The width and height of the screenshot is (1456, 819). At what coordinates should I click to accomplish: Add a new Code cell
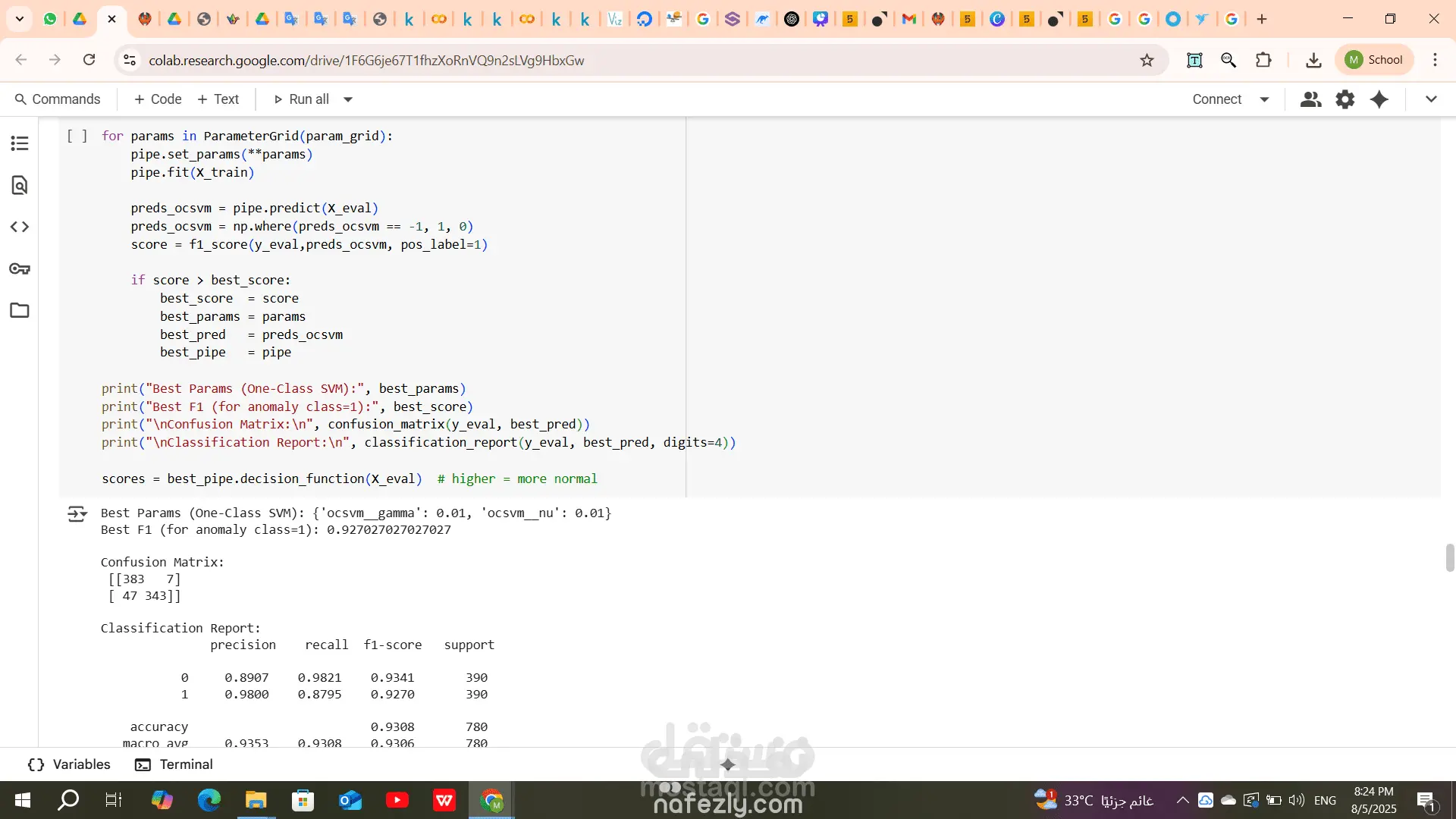(x=158, y=99)
